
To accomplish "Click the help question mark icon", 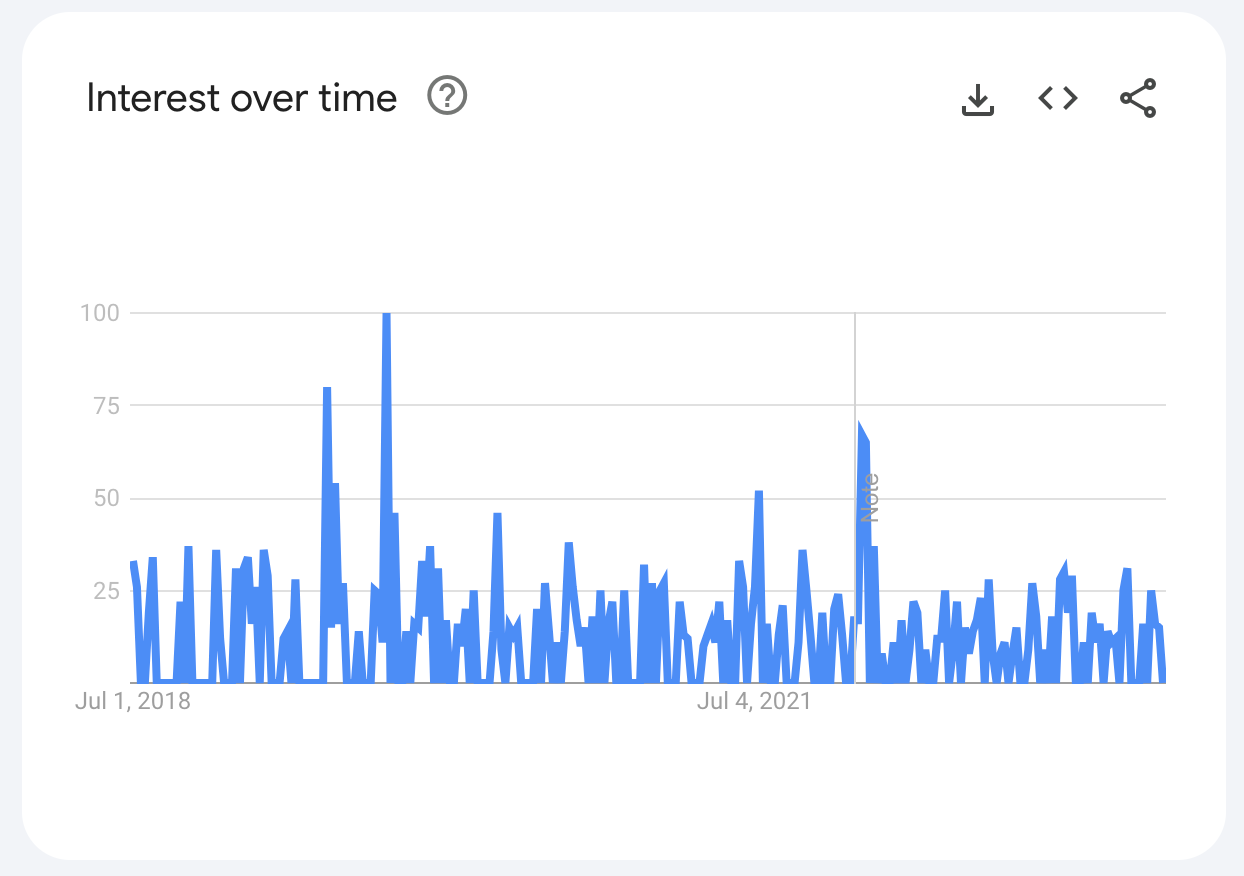I will point(447,97).
